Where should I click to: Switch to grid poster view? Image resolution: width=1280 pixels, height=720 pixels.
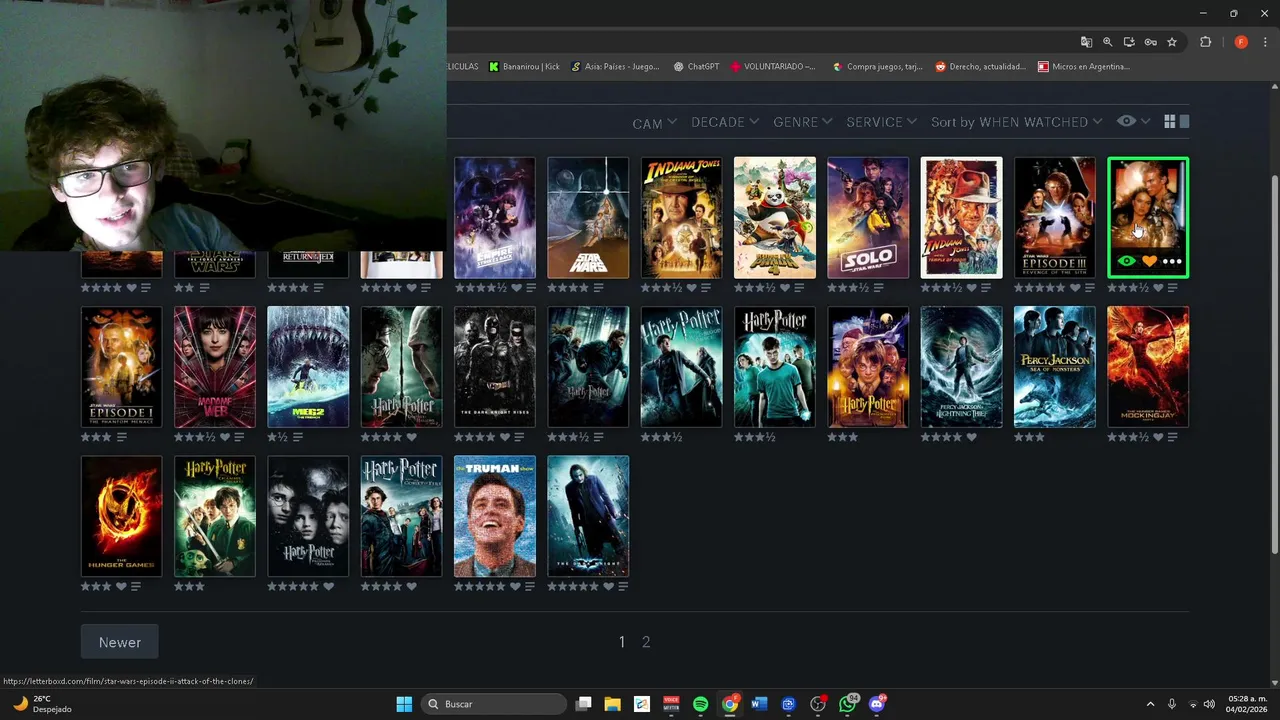pos(1170,122)
